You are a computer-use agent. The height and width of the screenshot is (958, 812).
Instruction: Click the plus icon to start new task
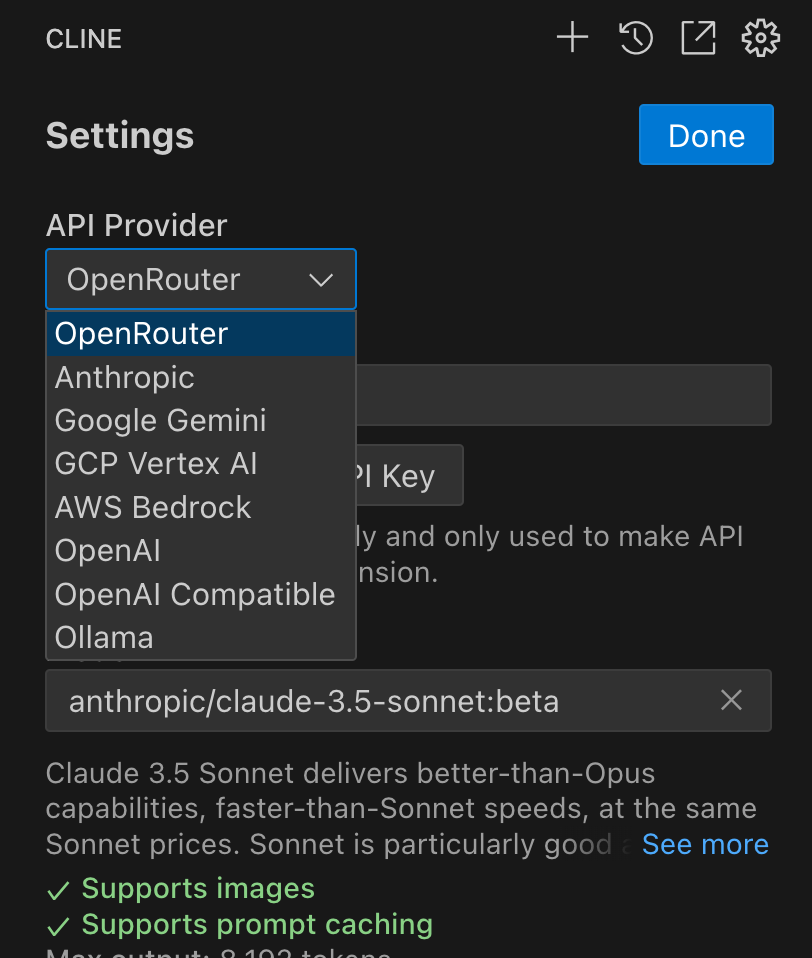click(x=572, y=39)
